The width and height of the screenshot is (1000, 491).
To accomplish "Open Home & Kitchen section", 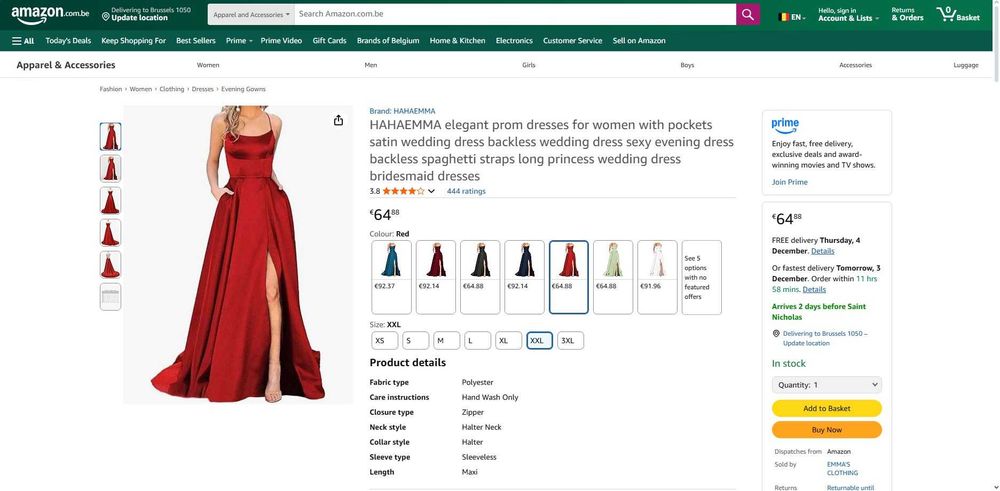I will click(x=457, y=41).
